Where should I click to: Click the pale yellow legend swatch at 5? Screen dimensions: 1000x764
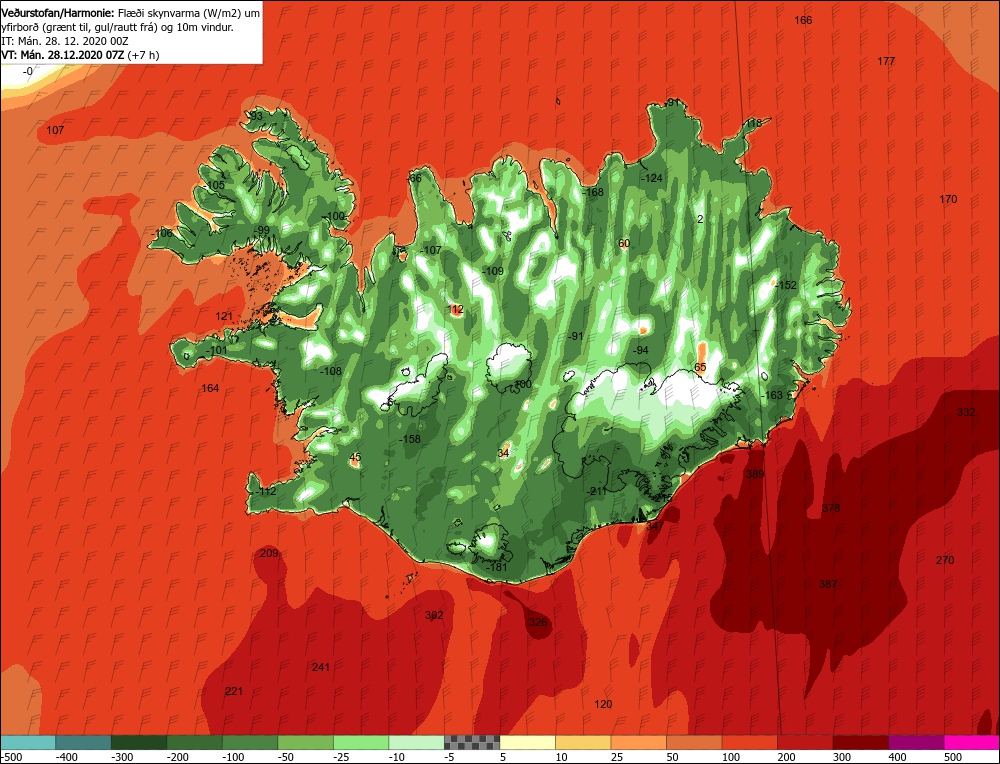527,742
